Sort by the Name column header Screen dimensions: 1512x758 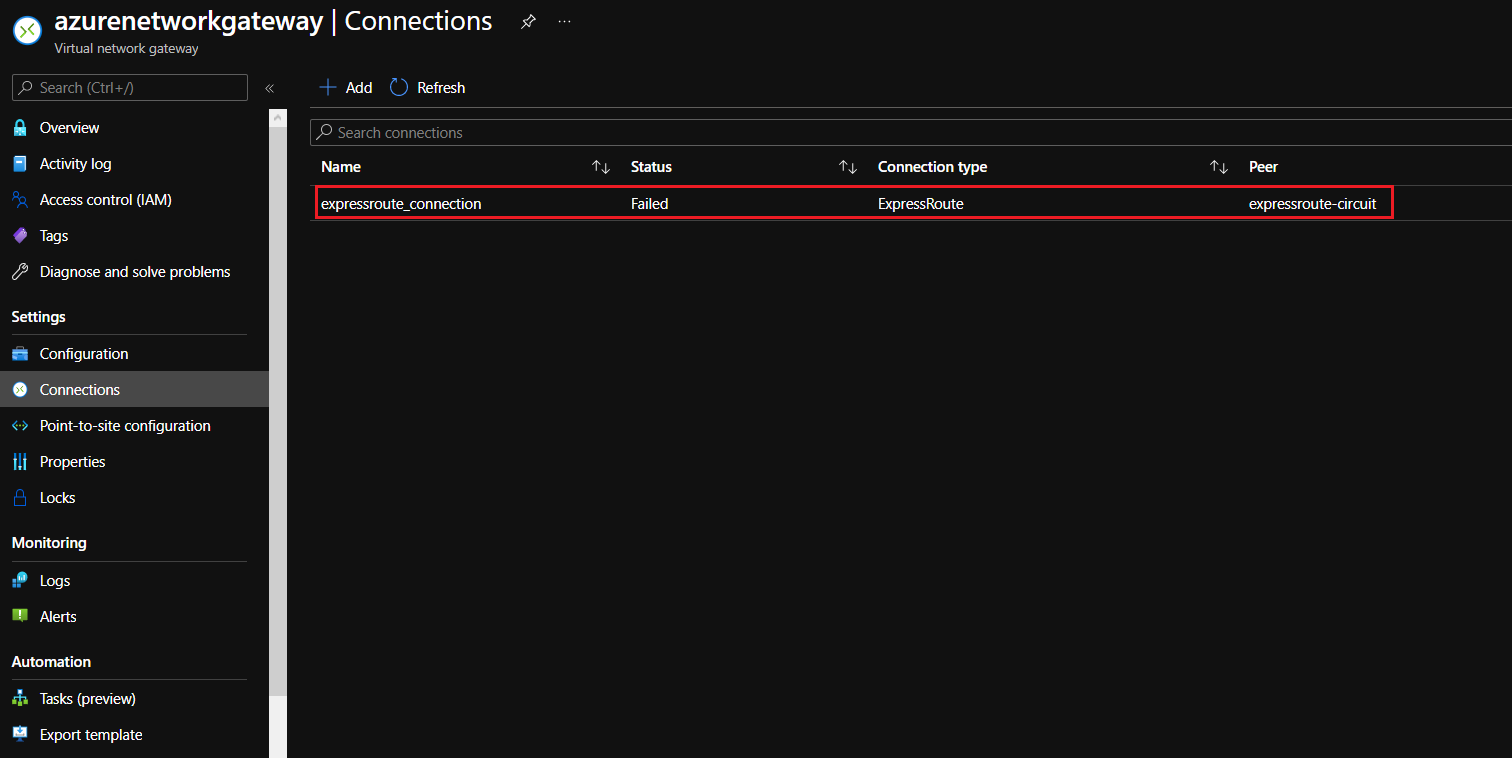[341, 167]
